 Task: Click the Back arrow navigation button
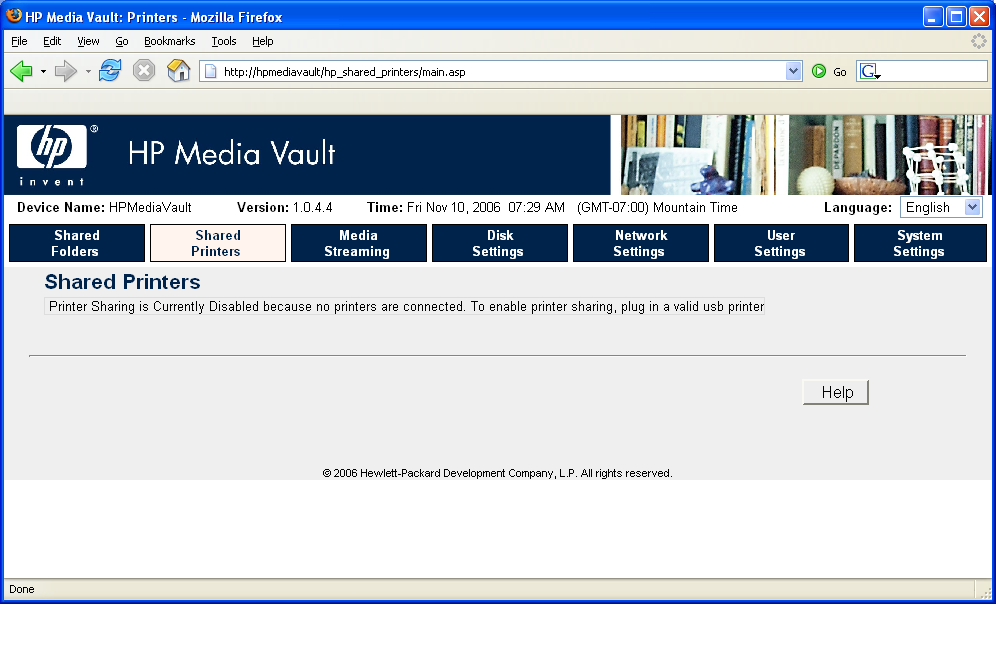coord(22,71)
